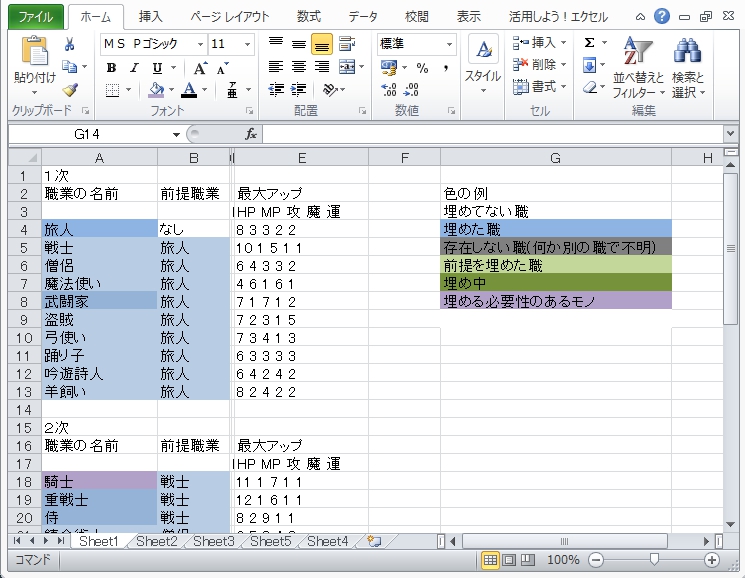This screenshot has width=745, height=578.
Task: Toggle Bold formatting
Action: (111, 68)
